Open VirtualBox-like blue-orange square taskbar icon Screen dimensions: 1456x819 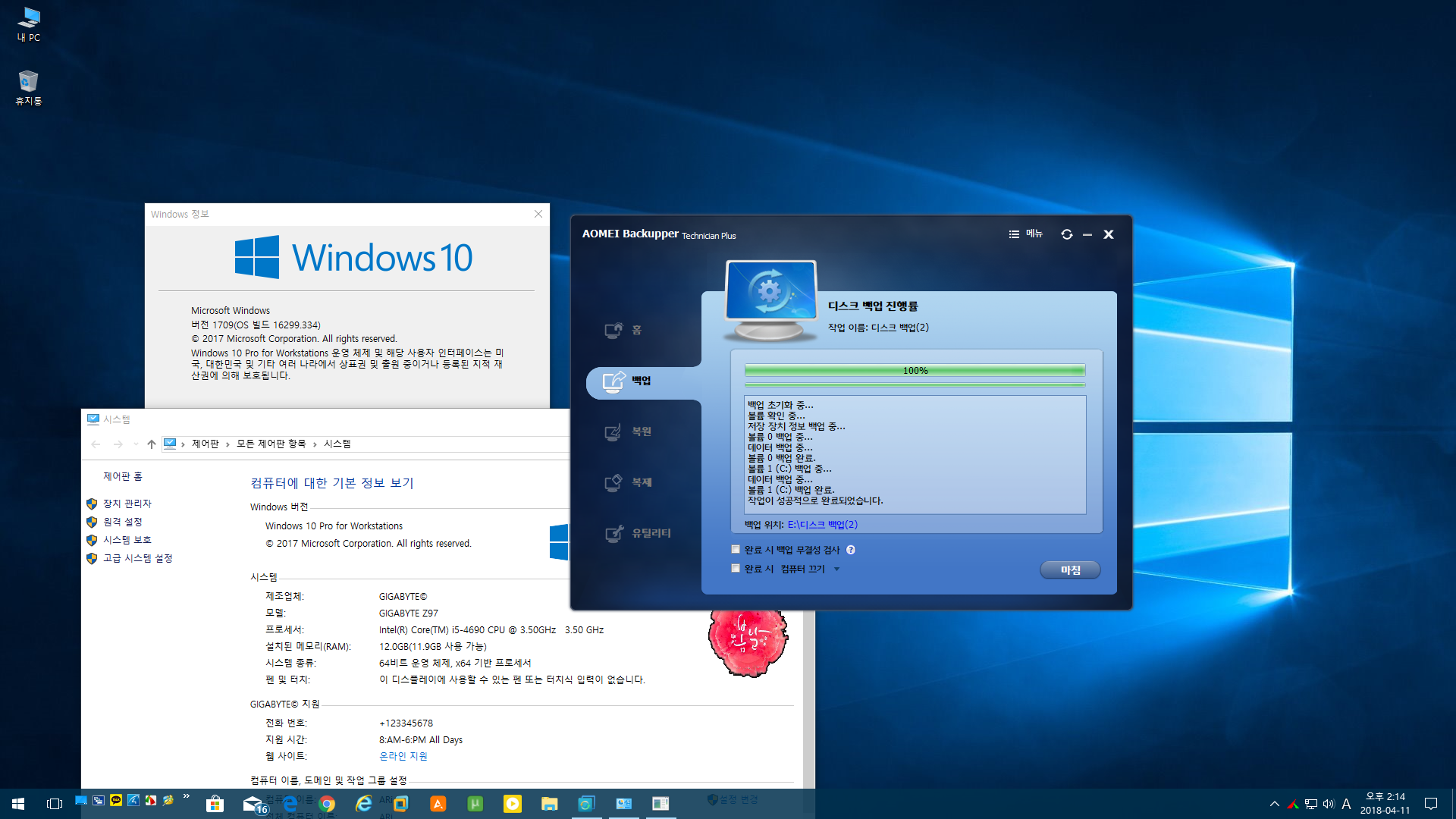401,803
